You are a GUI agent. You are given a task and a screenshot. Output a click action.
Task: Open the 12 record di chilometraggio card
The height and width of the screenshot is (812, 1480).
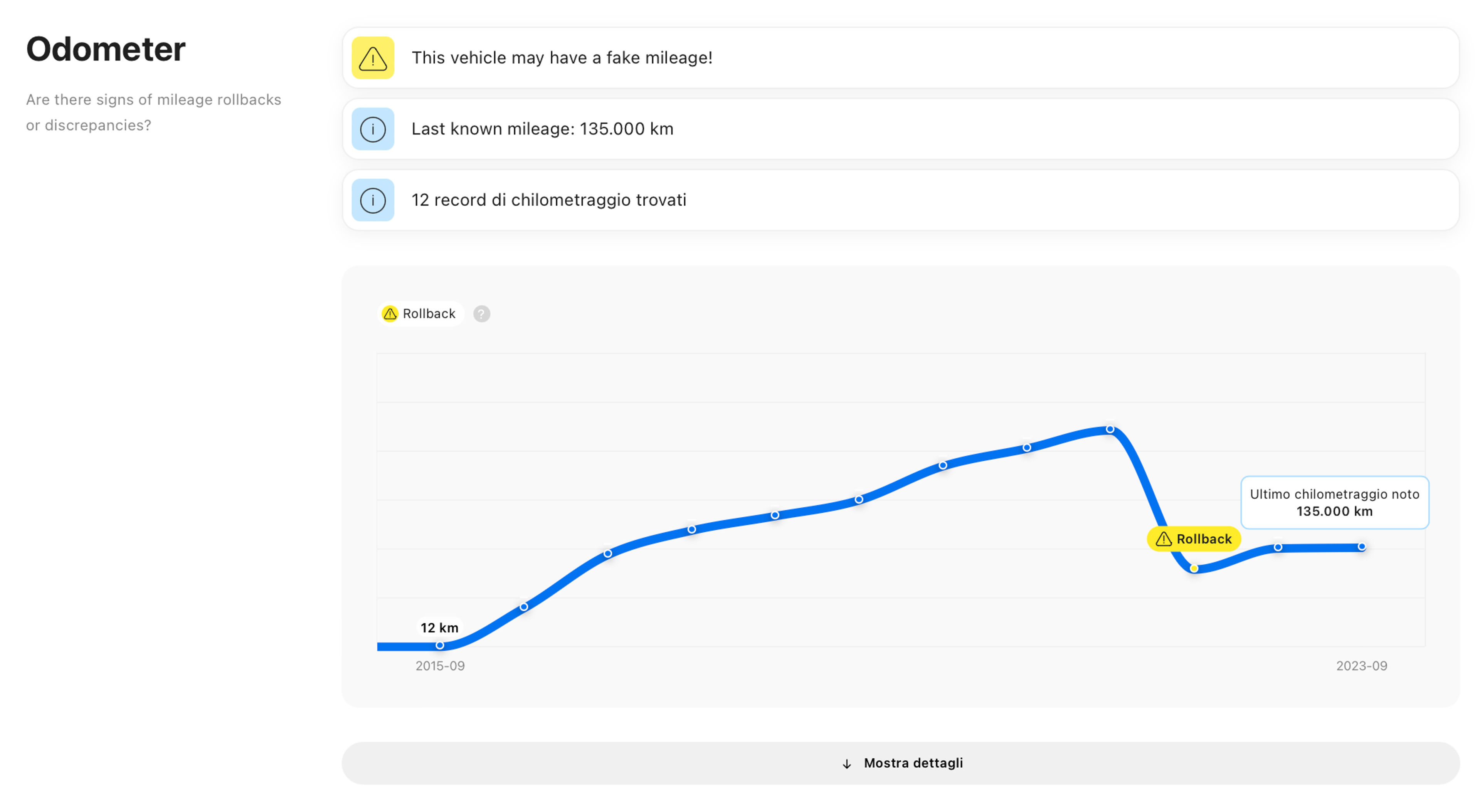coord(900,200)
